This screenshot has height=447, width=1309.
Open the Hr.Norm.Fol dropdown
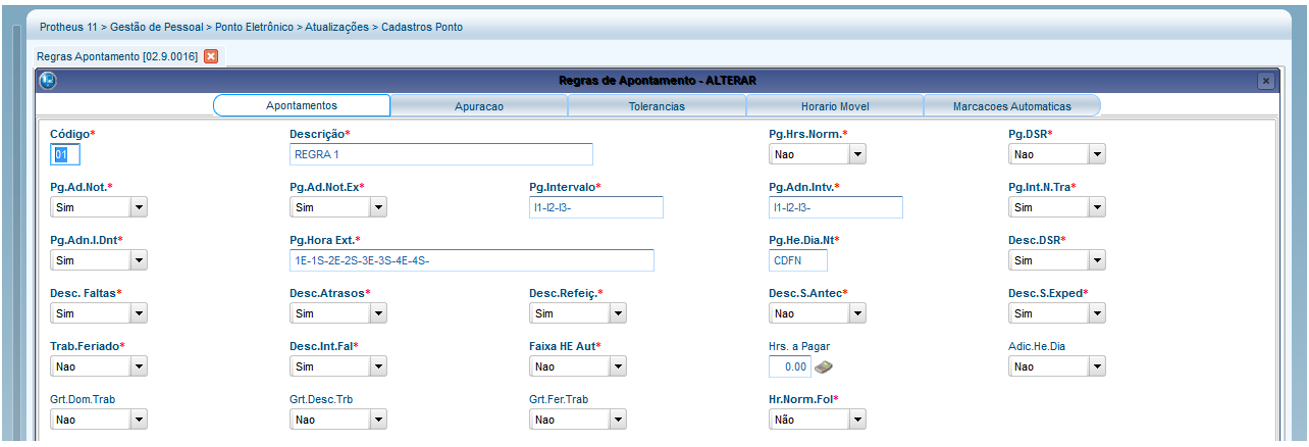857,420
